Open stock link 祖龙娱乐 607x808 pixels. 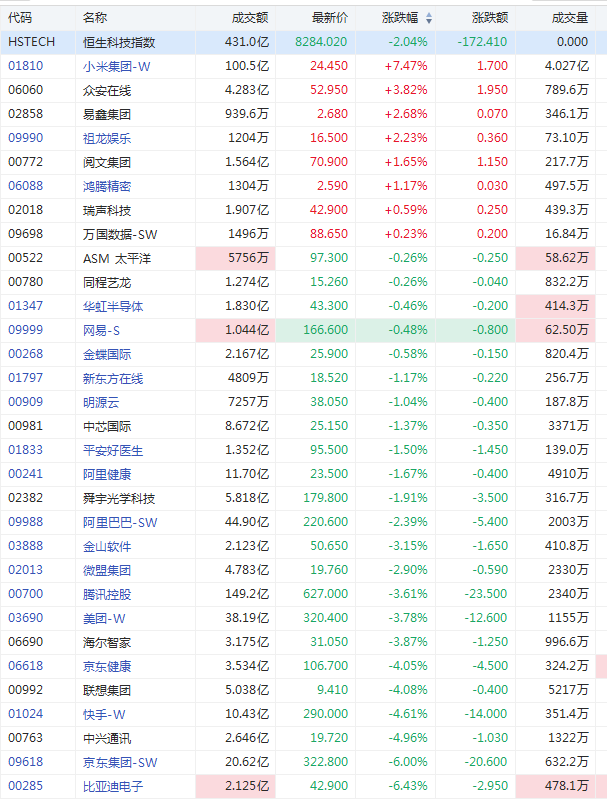pos(107,138)
